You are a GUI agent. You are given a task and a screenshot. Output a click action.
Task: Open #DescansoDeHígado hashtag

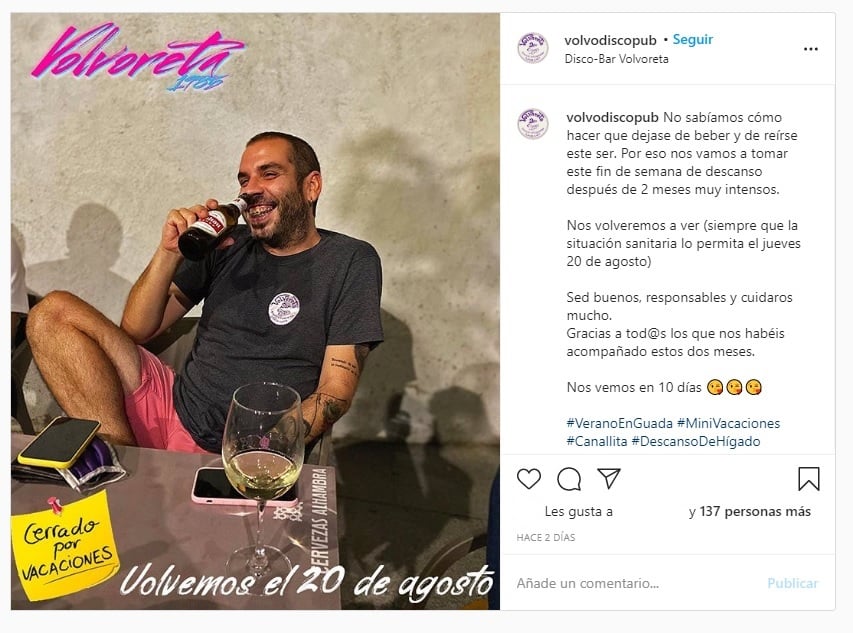coord(696,441)
